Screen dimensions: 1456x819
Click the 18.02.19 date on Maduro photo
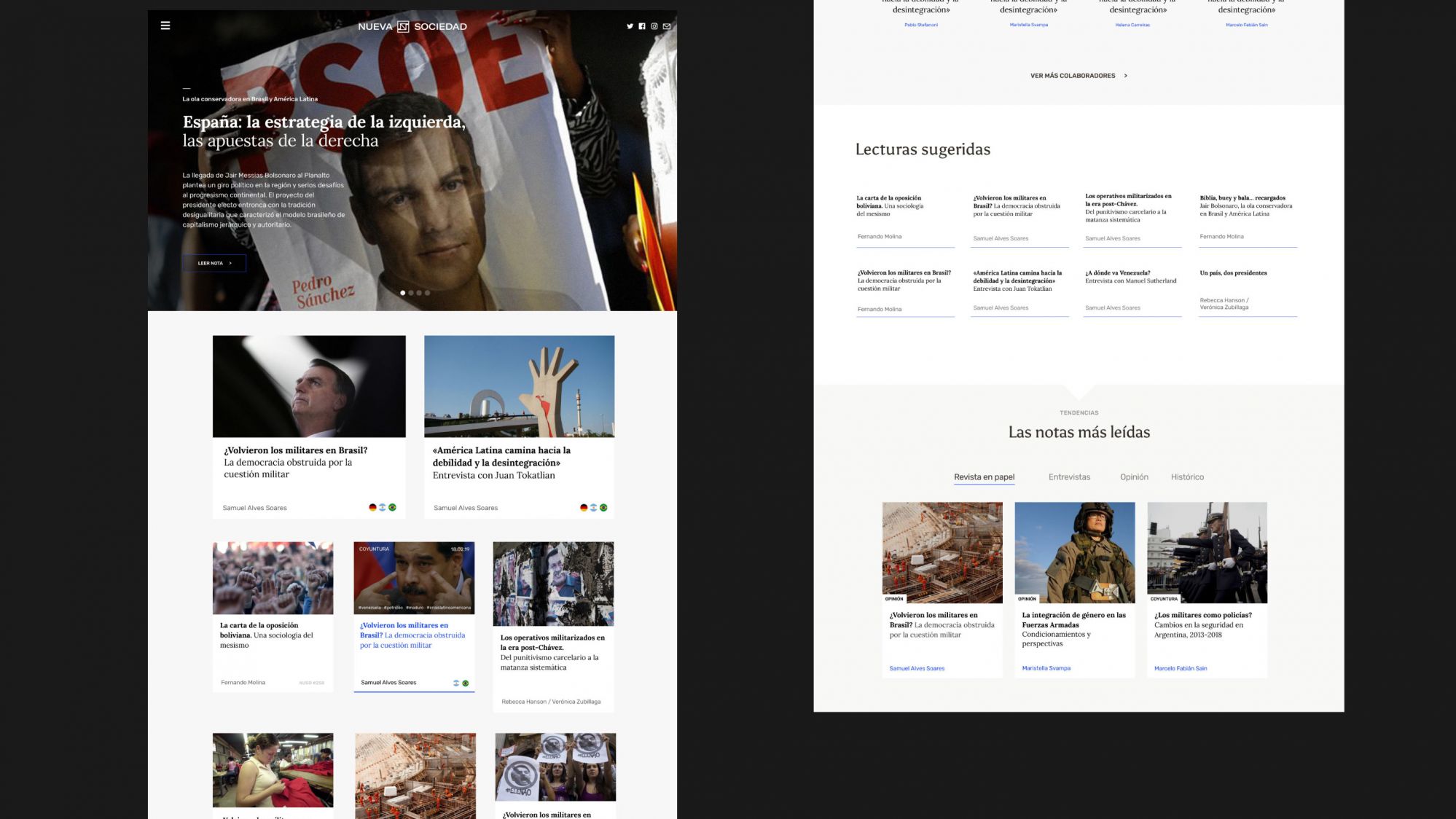point(460,549)
